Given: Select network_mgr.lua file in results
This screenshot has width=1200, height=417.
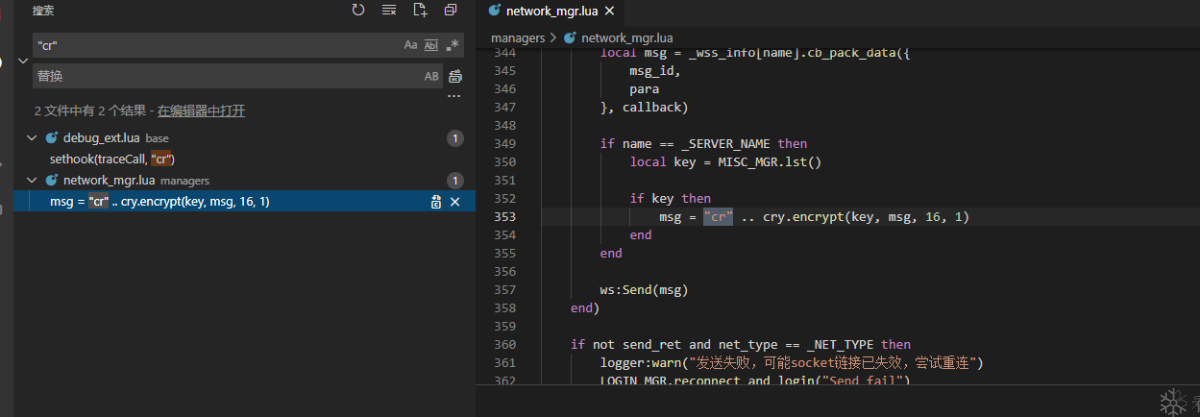Looking at the screenshot, I should [109, 180].
